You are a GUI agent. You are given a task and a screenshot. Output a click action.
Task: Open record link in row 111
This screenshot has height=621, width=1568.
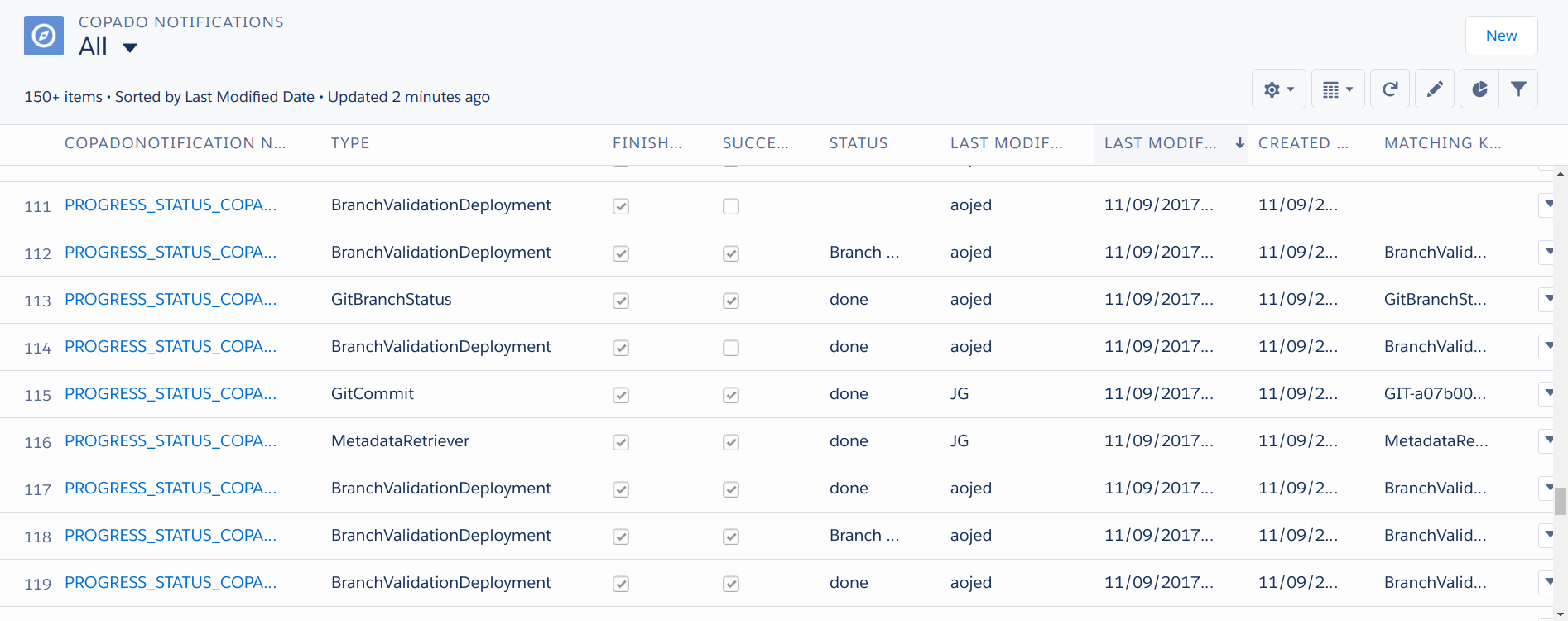(171, 205)
